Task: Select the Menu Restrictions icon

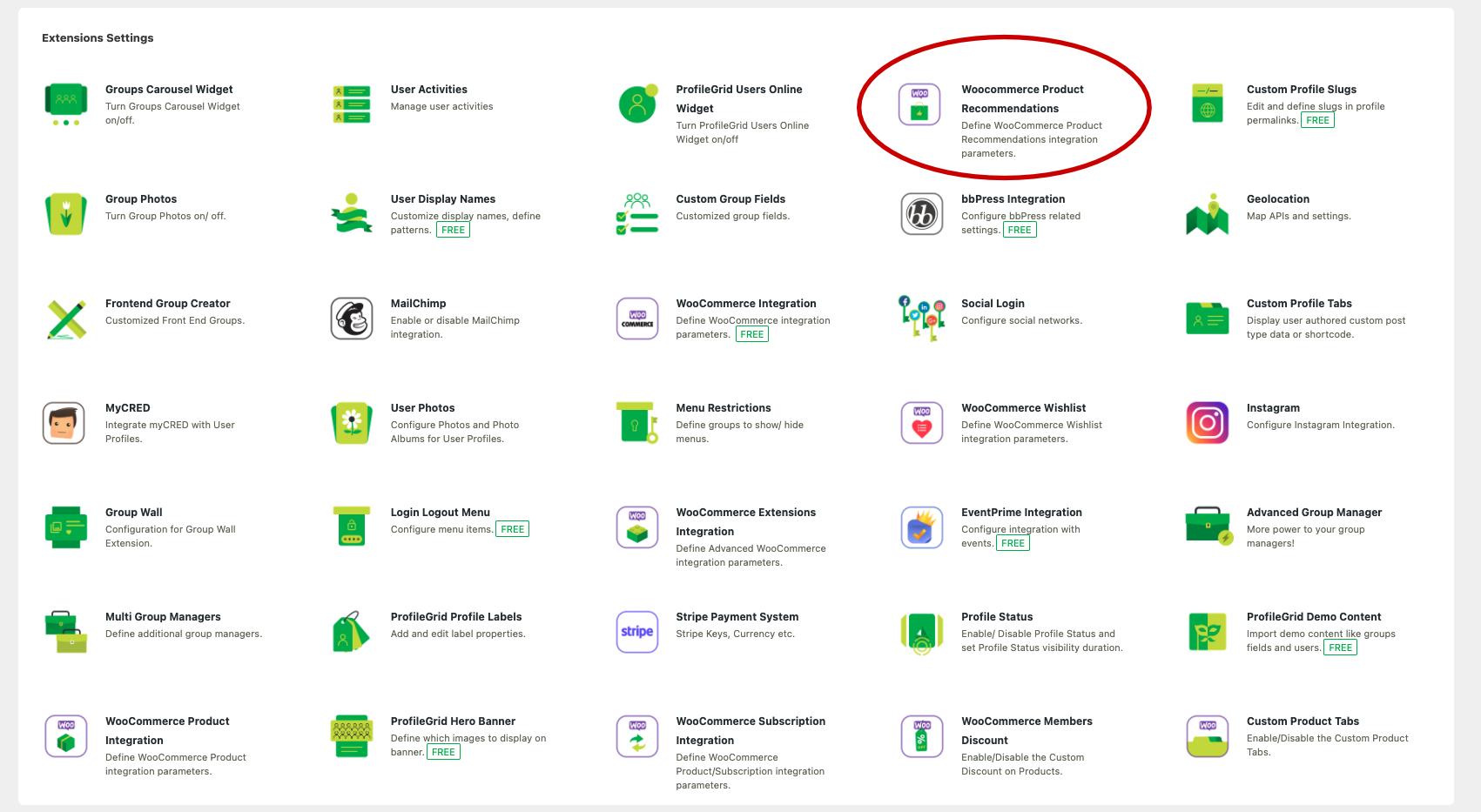Action: tap(636, 423)
